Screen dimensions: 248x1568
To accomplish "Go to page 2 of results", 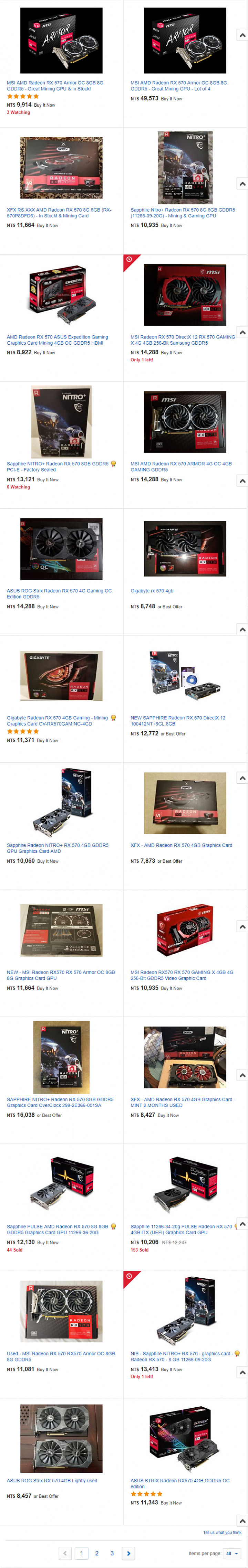I will [97, 1553].
